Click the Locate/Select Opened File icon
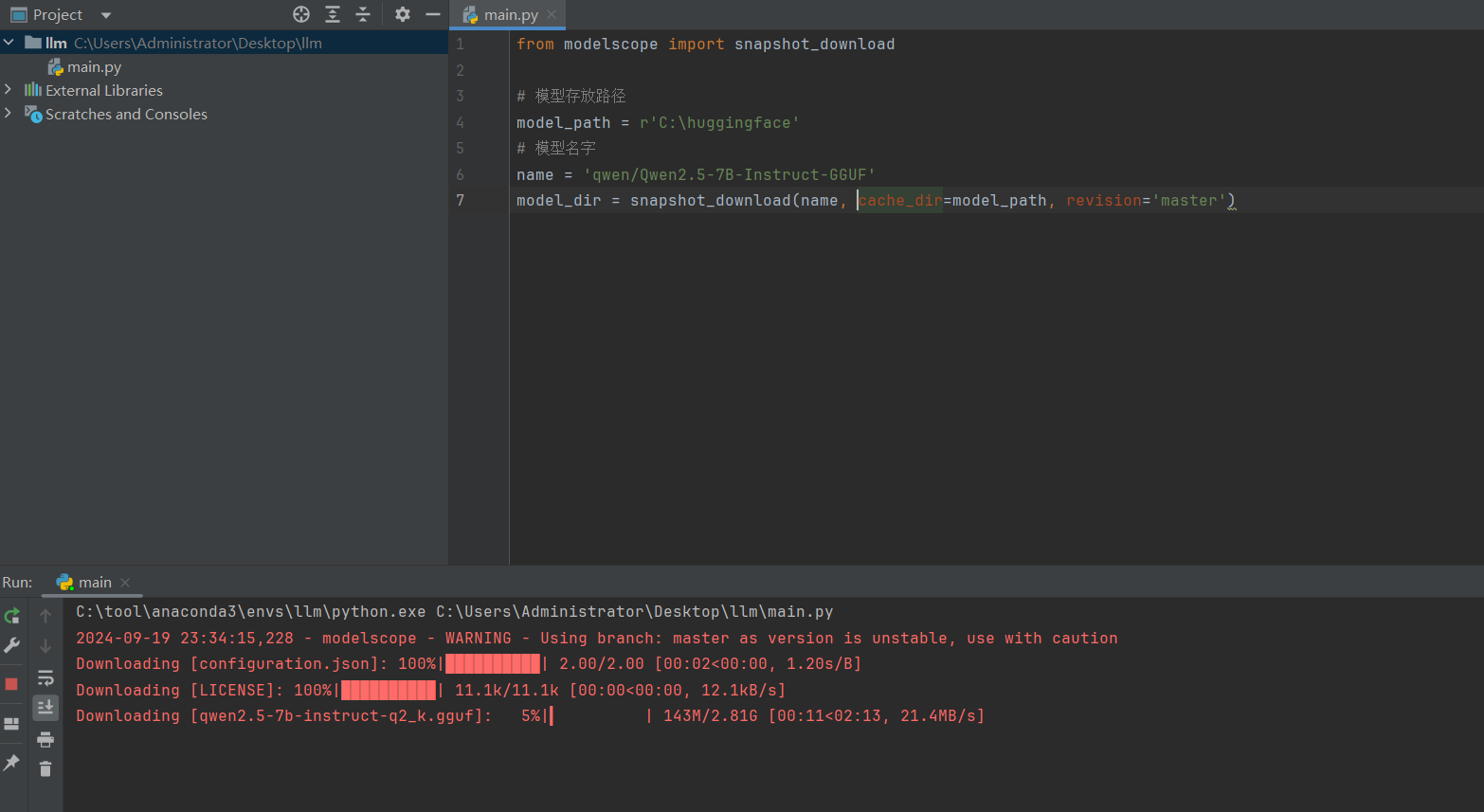Viewport: 1484px width, 812px height. point(301,14)
